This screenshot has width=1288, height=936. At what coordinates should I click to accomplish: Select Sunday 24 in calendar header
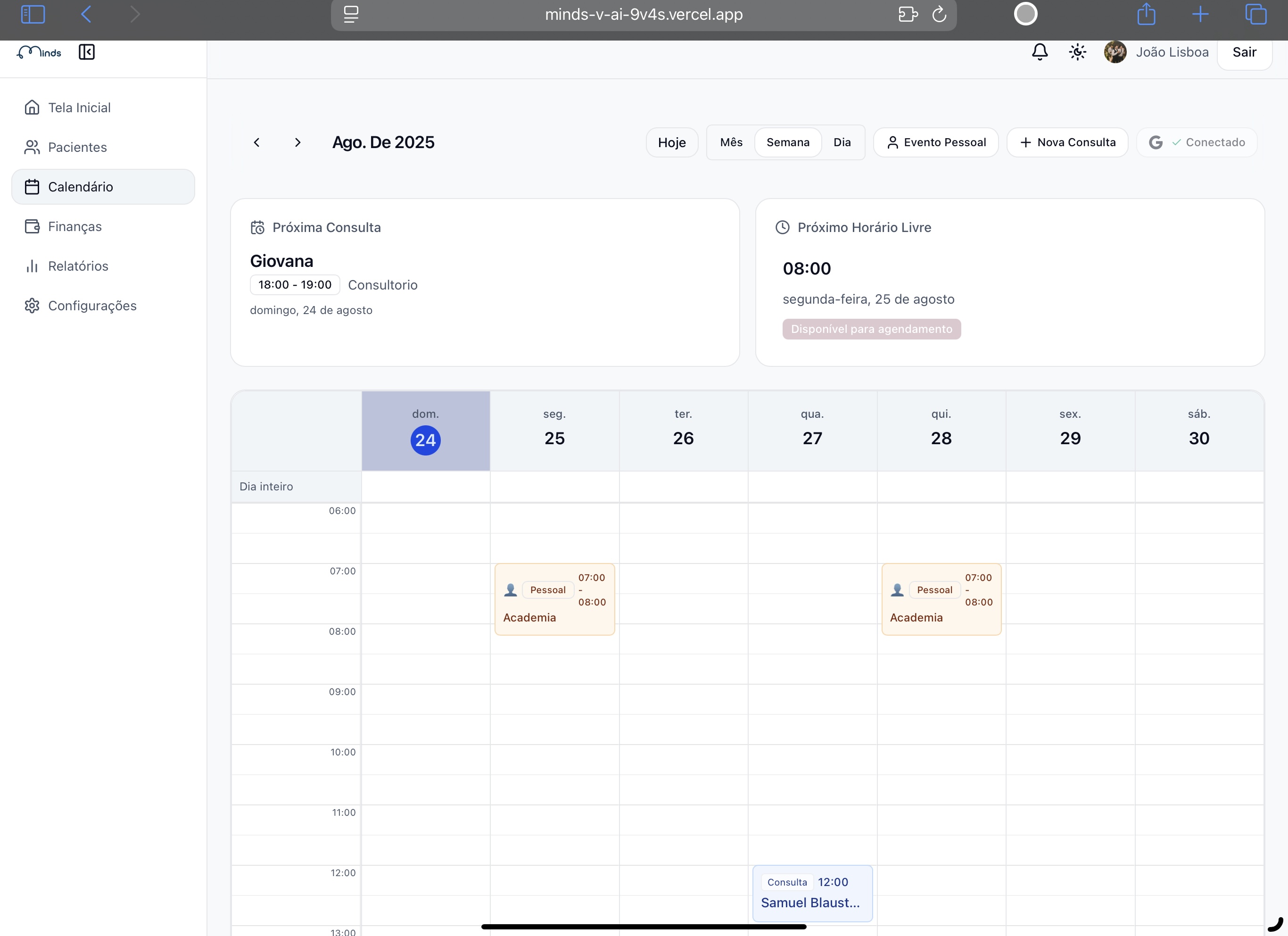(425, 431)
